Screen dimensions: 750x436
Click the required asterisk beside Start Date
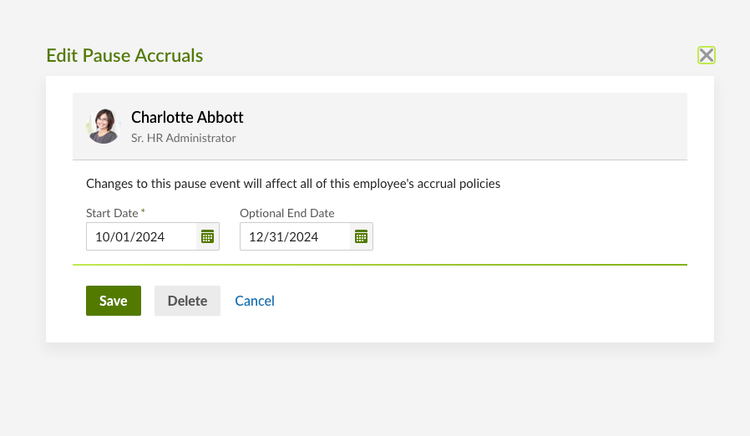point(143,212)
